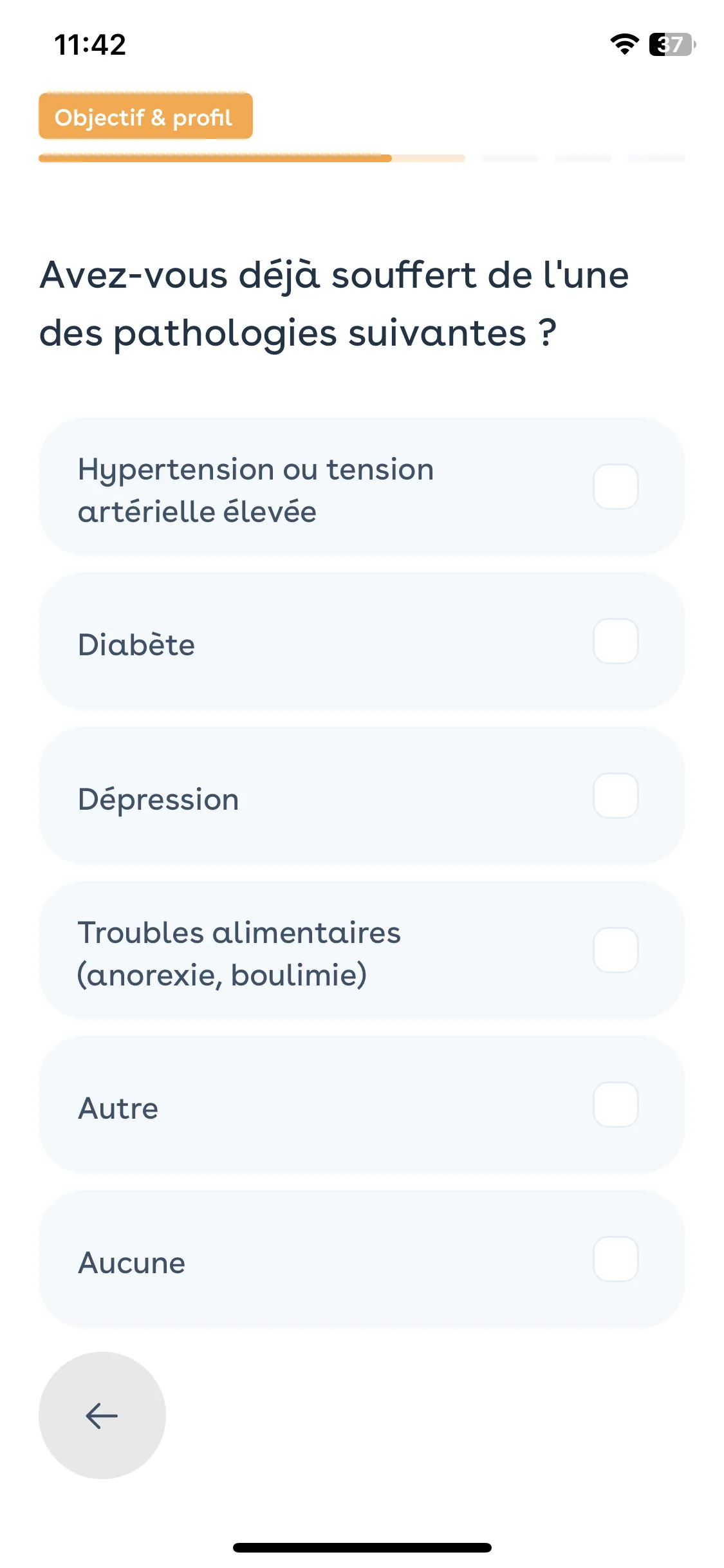Tick the Diabète checkbox
The image size is (724, 1568).
point(615,641)
